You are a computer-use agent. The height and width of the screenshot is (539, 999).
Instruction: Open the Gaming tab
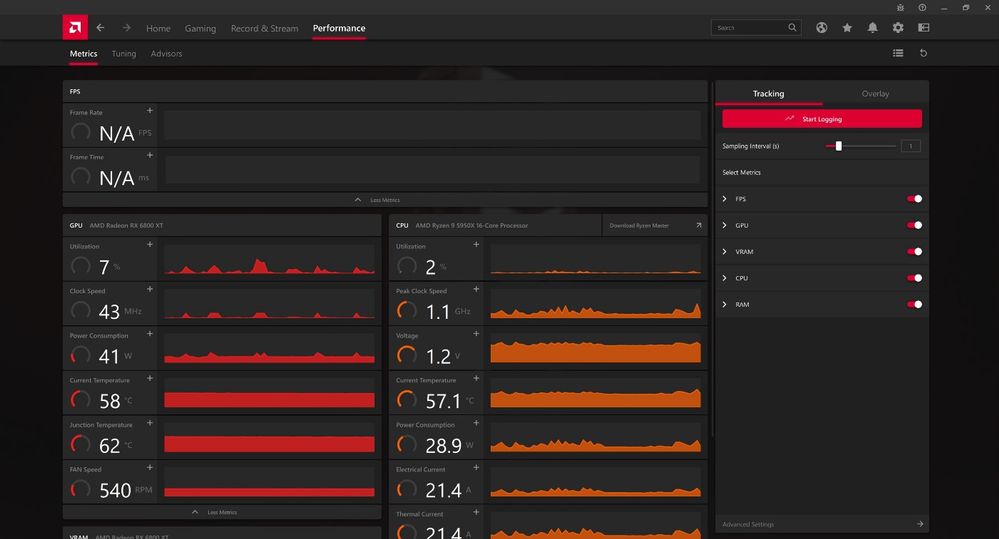[x=200, y=28]
